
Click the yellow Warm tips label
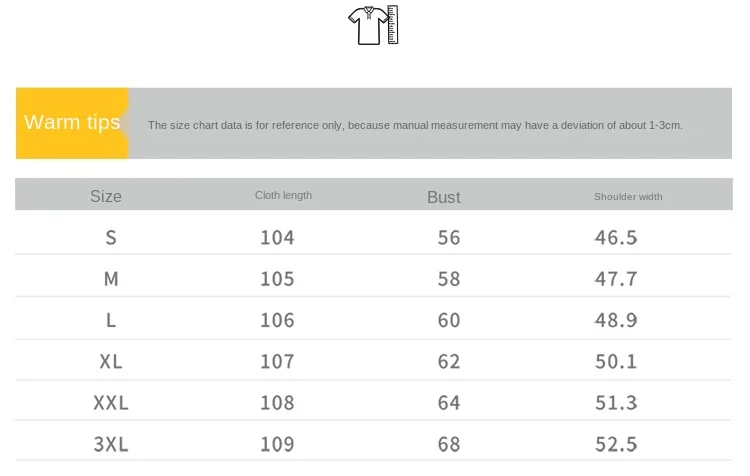72,123
